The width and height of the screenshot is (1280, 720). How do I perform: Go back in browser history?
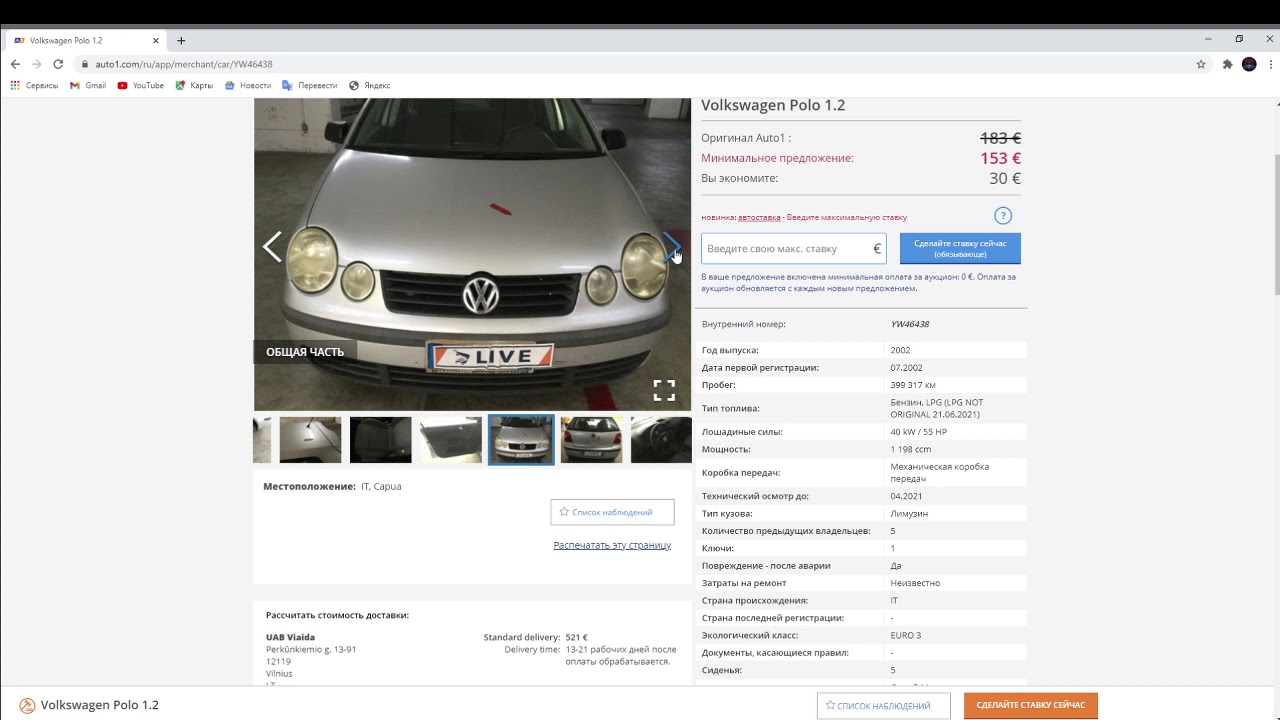click(15, 64)
